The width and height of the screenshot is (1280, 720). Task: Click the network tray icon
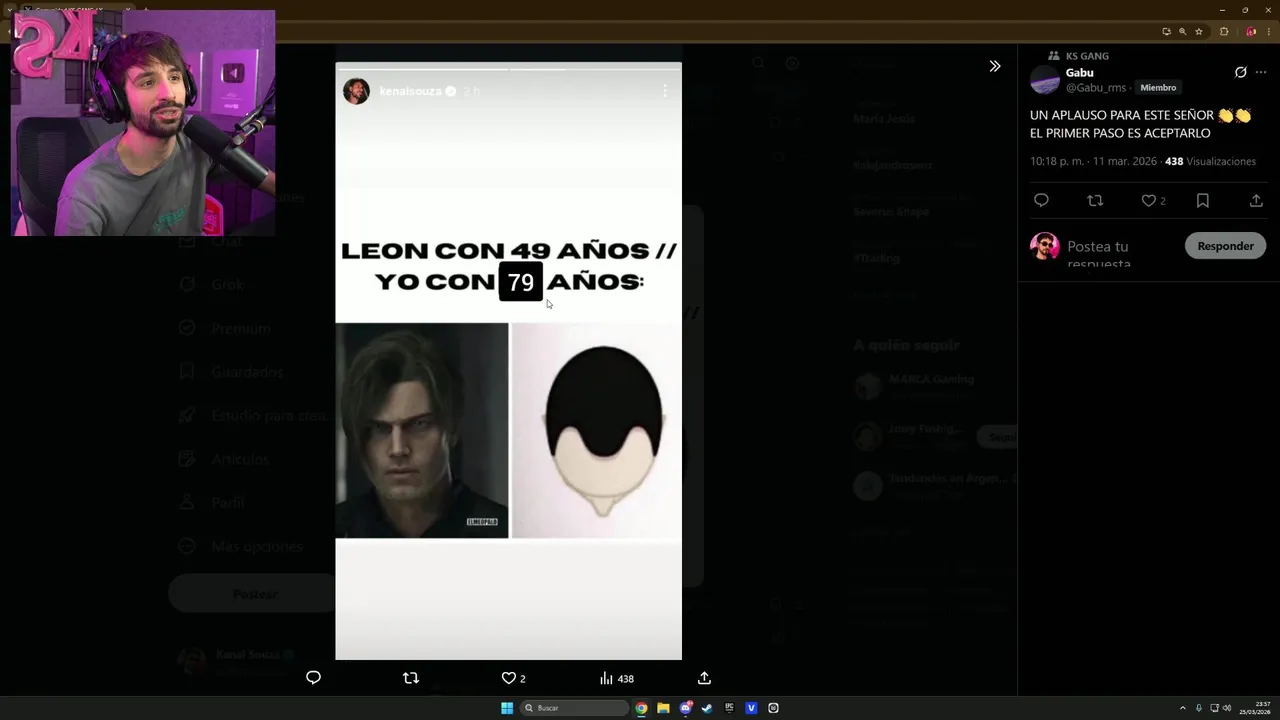(x=1215, y=708)
